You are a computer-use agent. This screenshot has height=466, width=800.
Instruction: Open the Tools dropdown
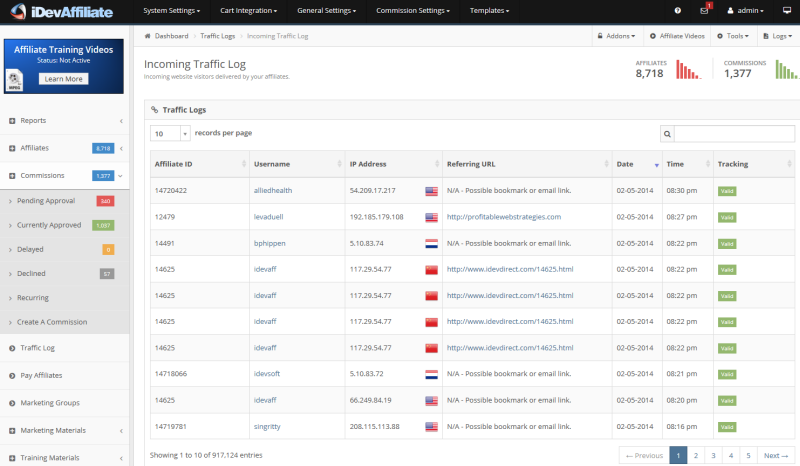tap(733, 36)
